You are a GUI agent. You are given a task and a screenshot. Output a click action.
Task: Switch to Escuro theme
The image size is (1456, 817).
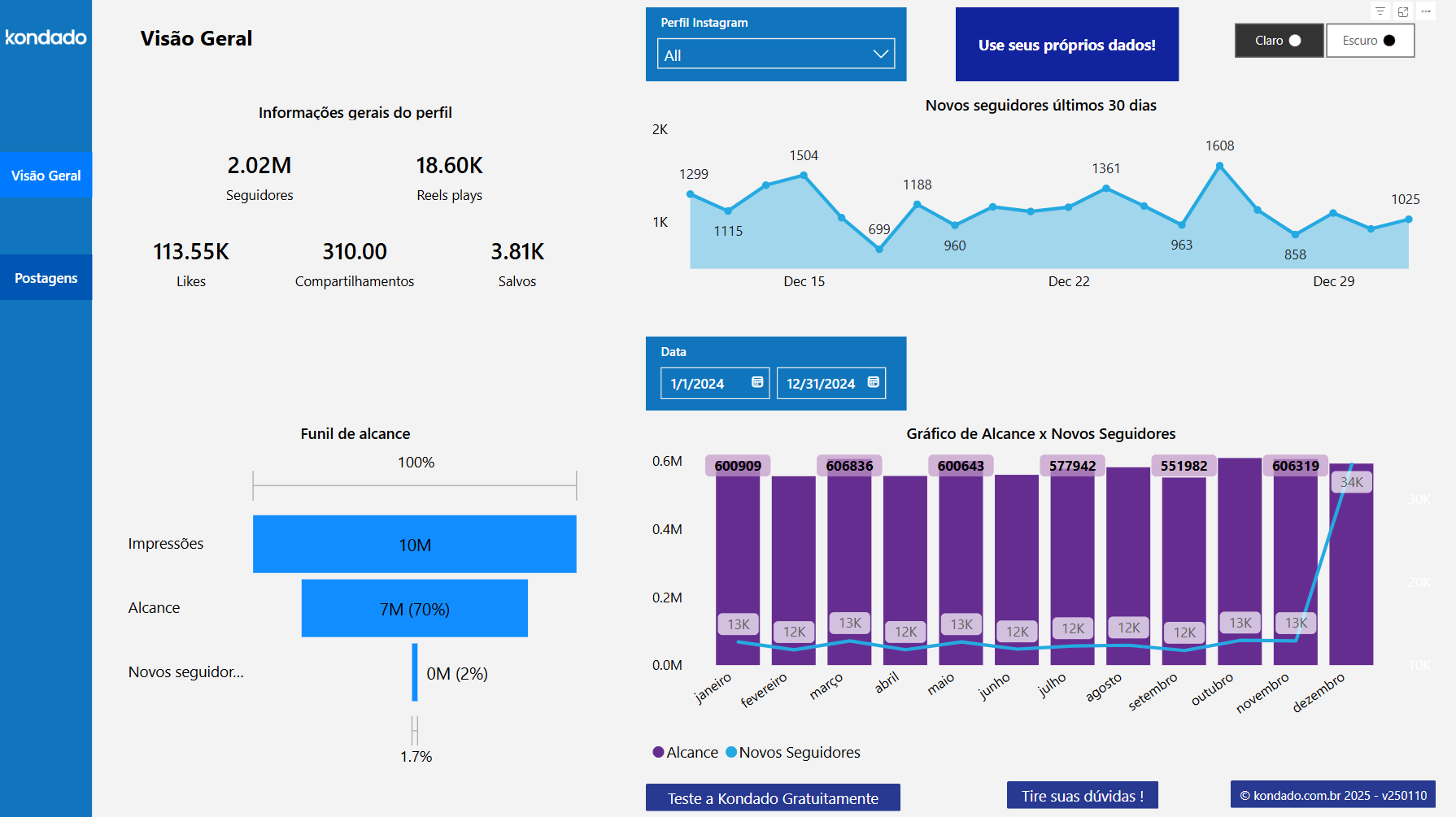click(1370, 40)
